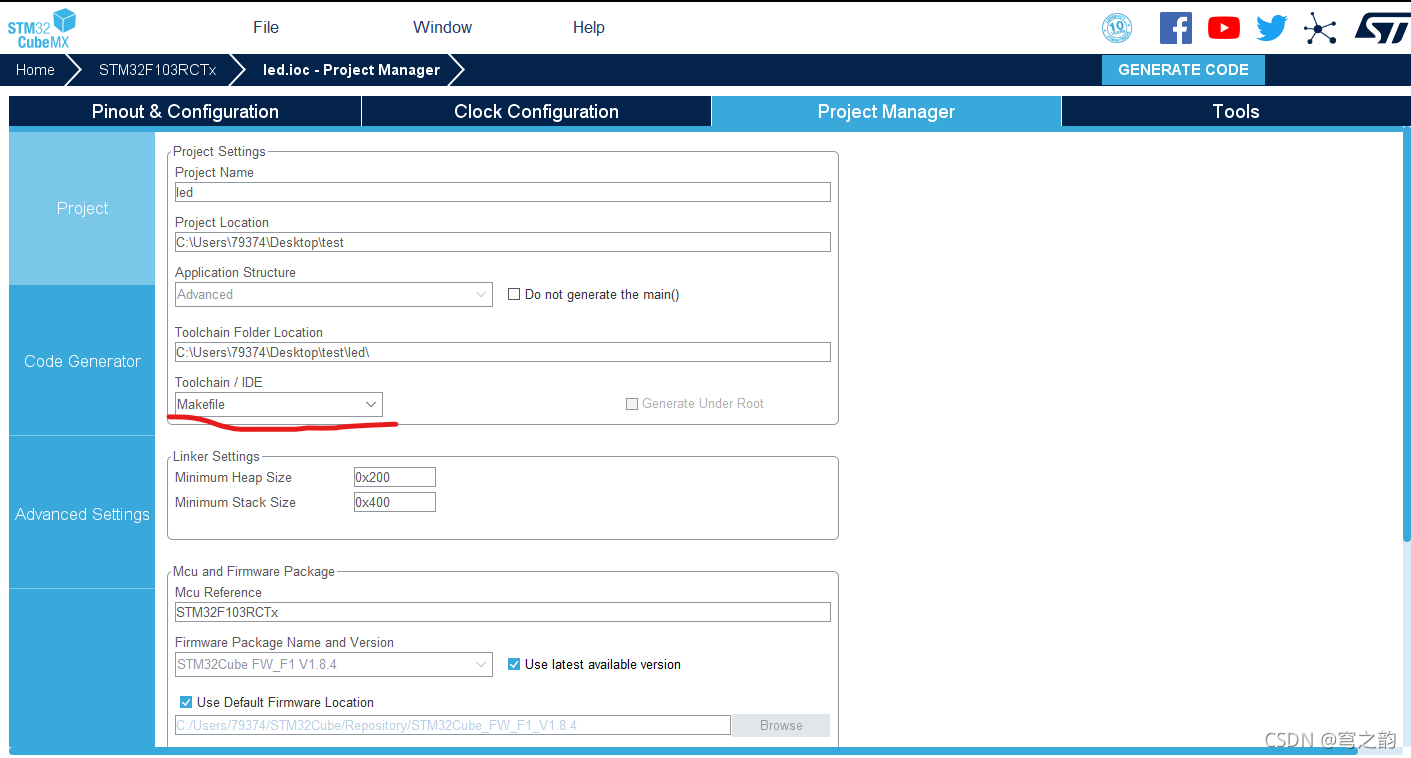Switch to the Project Manager tab
Screen dimensions: 1411x758
click(886, 111)
